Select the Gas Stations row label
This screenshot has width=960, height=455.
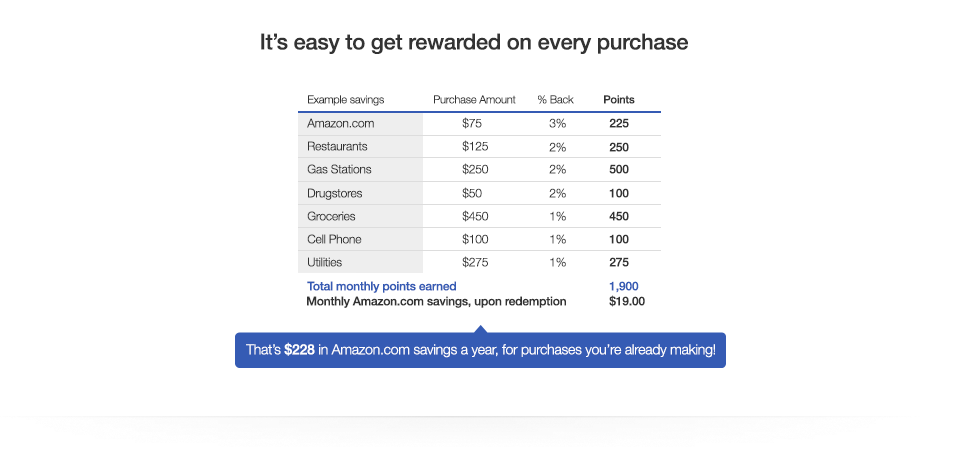339,170
